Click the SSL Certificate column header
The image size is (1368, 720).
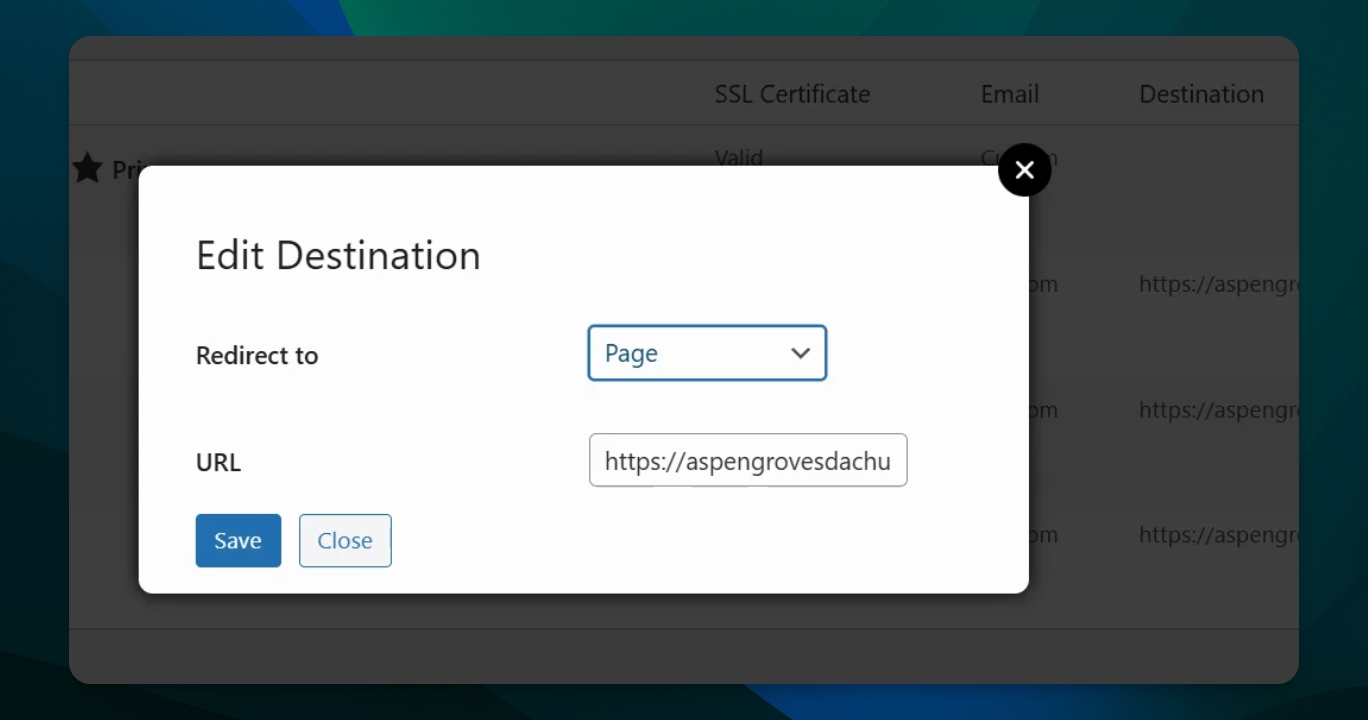(792, 94)
